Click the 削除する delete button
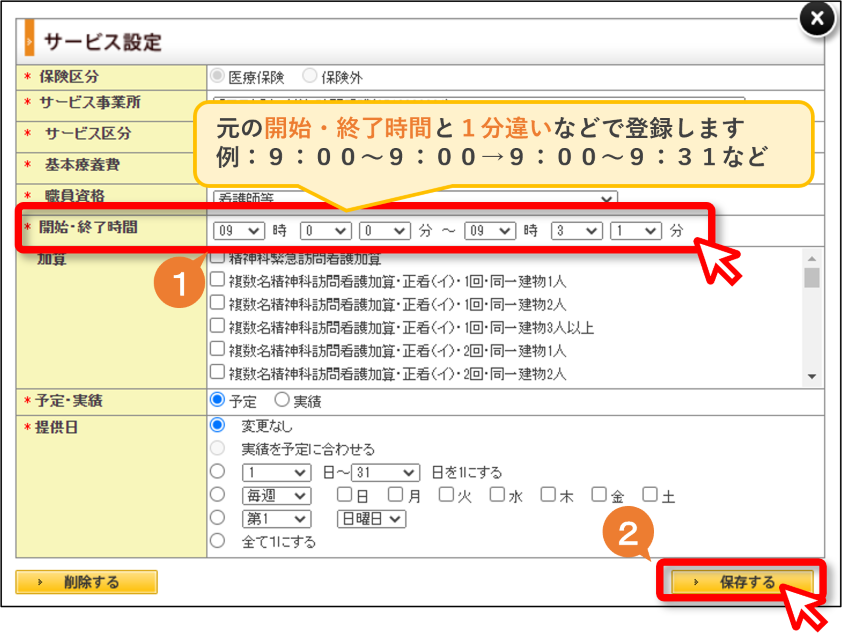Viewport: 842px width, 644px height. (86, 582)
